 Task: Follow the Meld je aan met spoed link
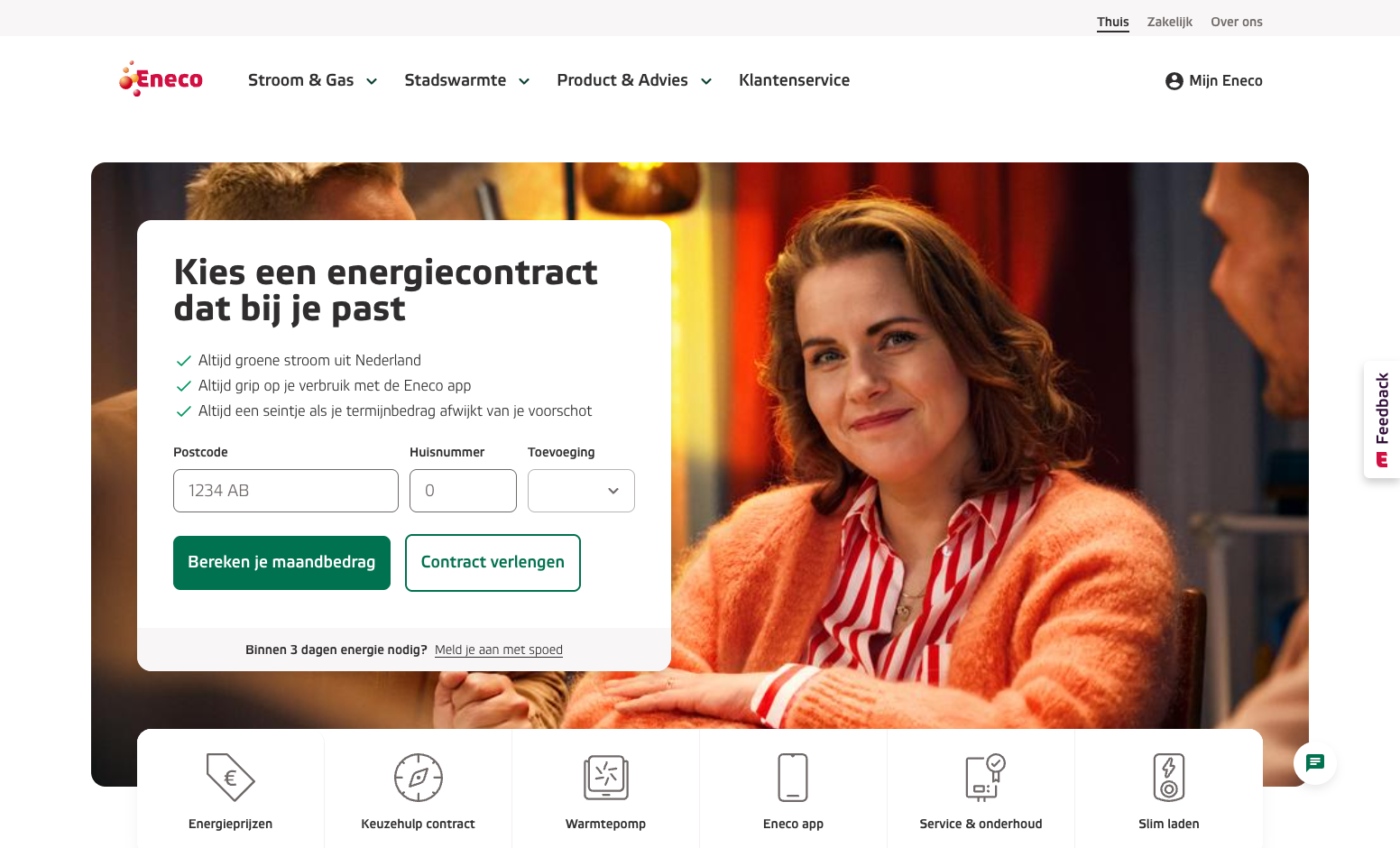coord(498,650)
